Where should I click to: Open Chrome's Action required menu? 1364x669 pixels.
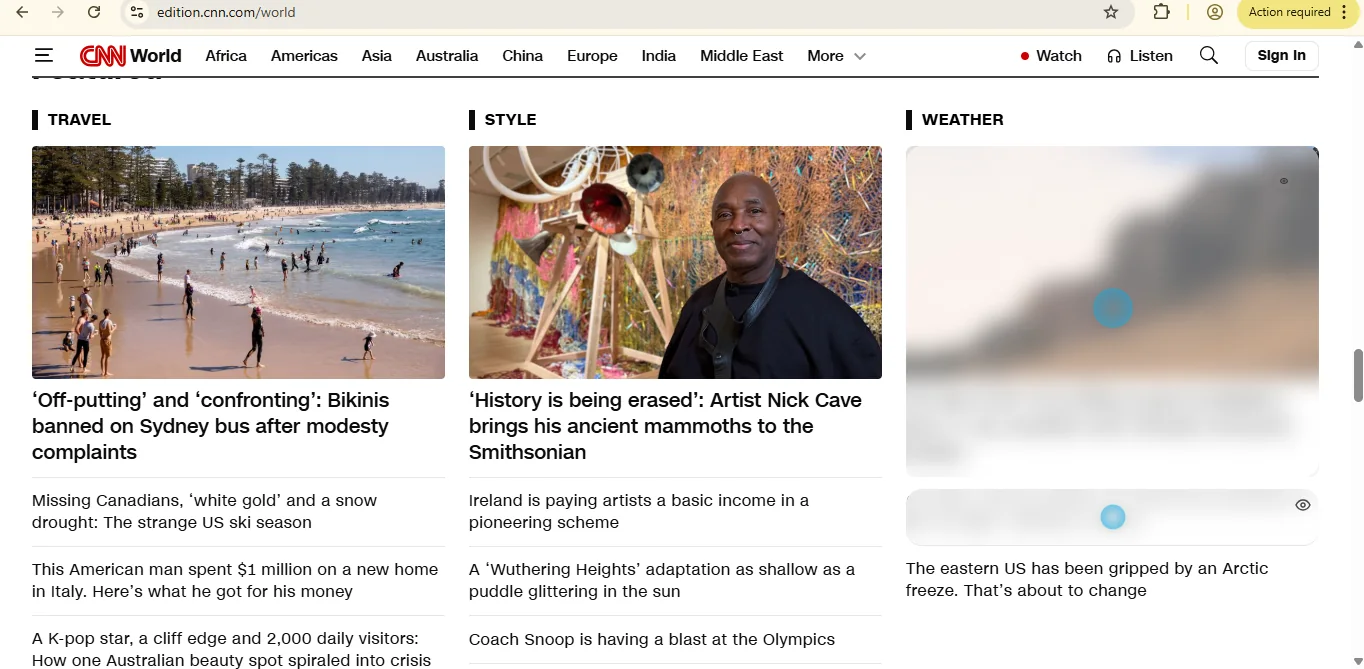1299,12
